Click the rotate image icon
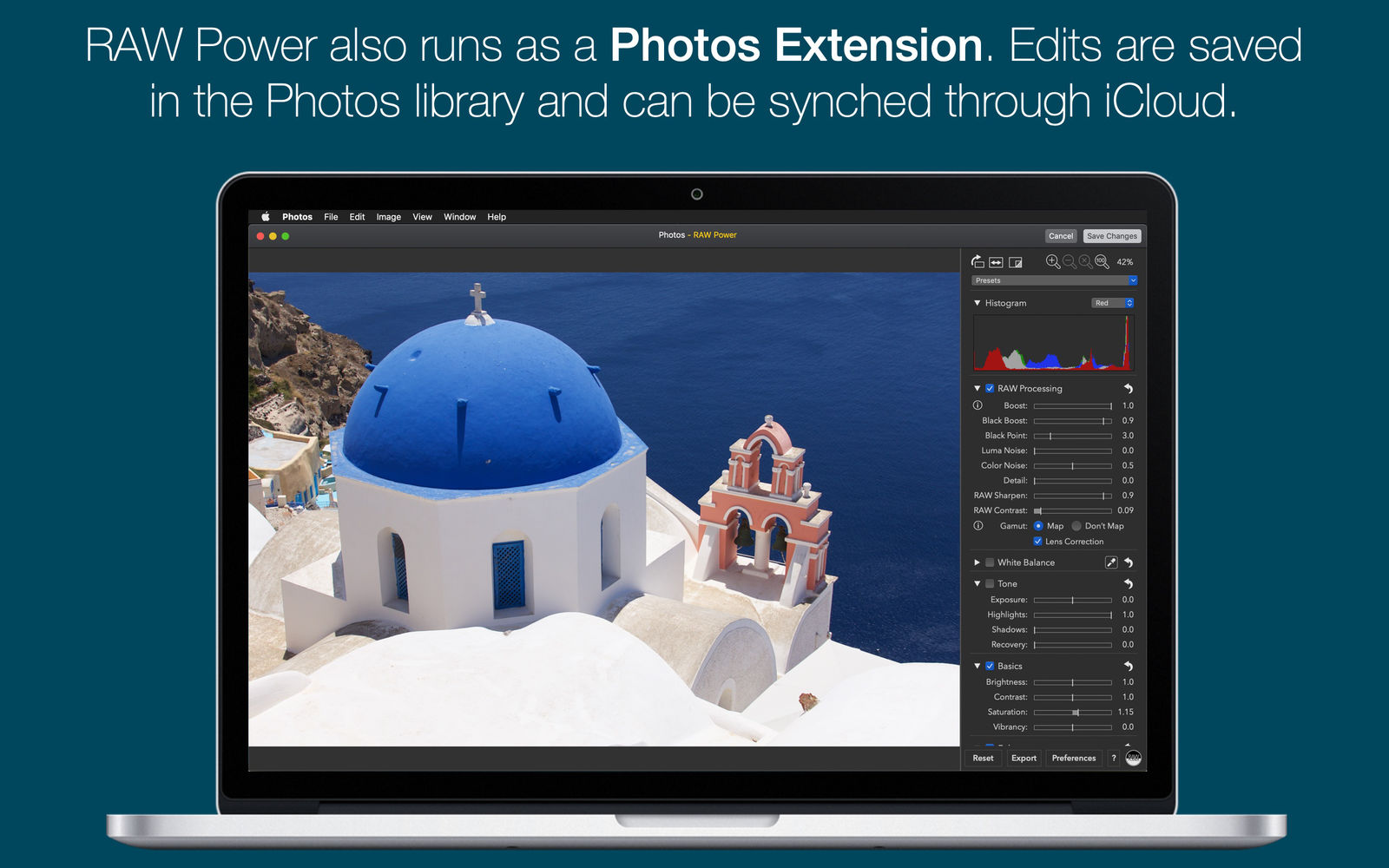 pos(978,261)
